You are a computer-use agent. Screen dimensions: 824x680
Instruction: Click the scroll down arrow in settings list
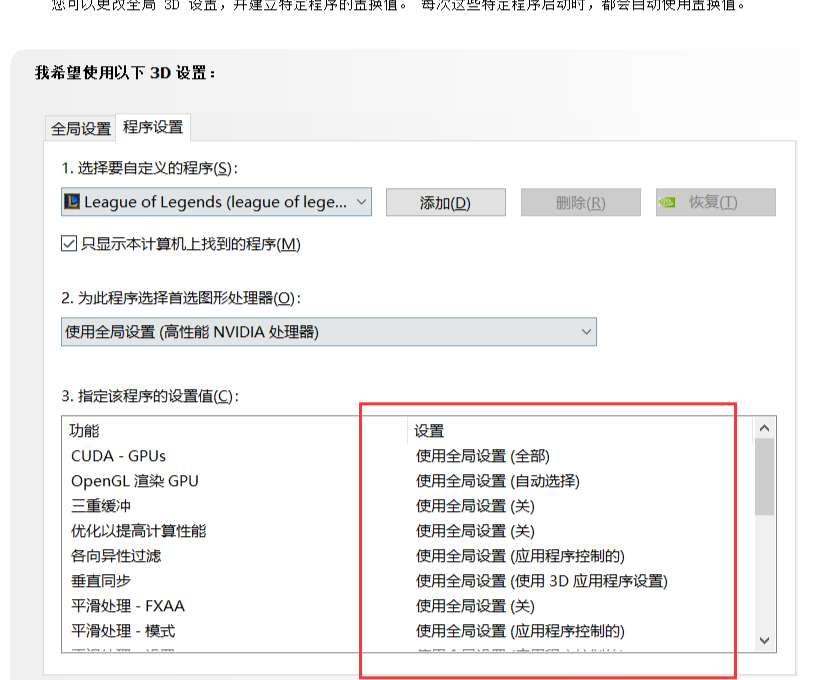pos(765,641)
